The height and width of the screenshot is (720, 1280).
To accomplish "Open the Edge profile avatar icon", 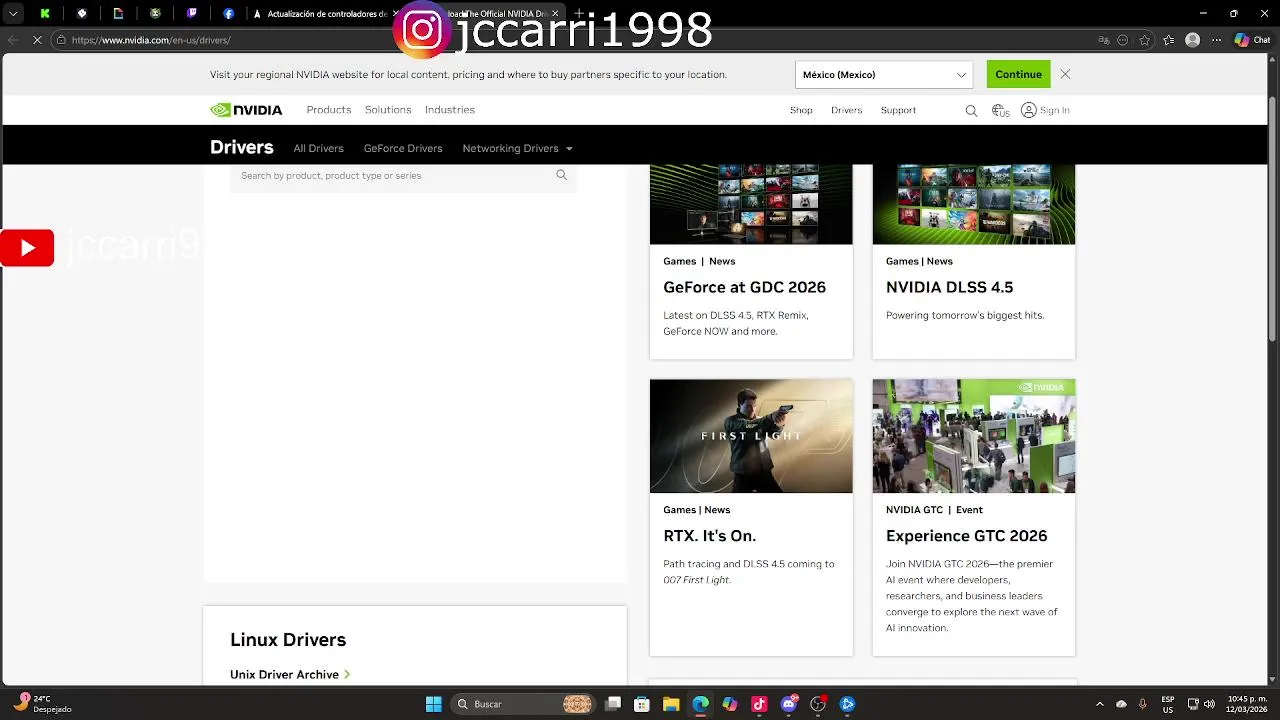I will (x=1192, y=40).
